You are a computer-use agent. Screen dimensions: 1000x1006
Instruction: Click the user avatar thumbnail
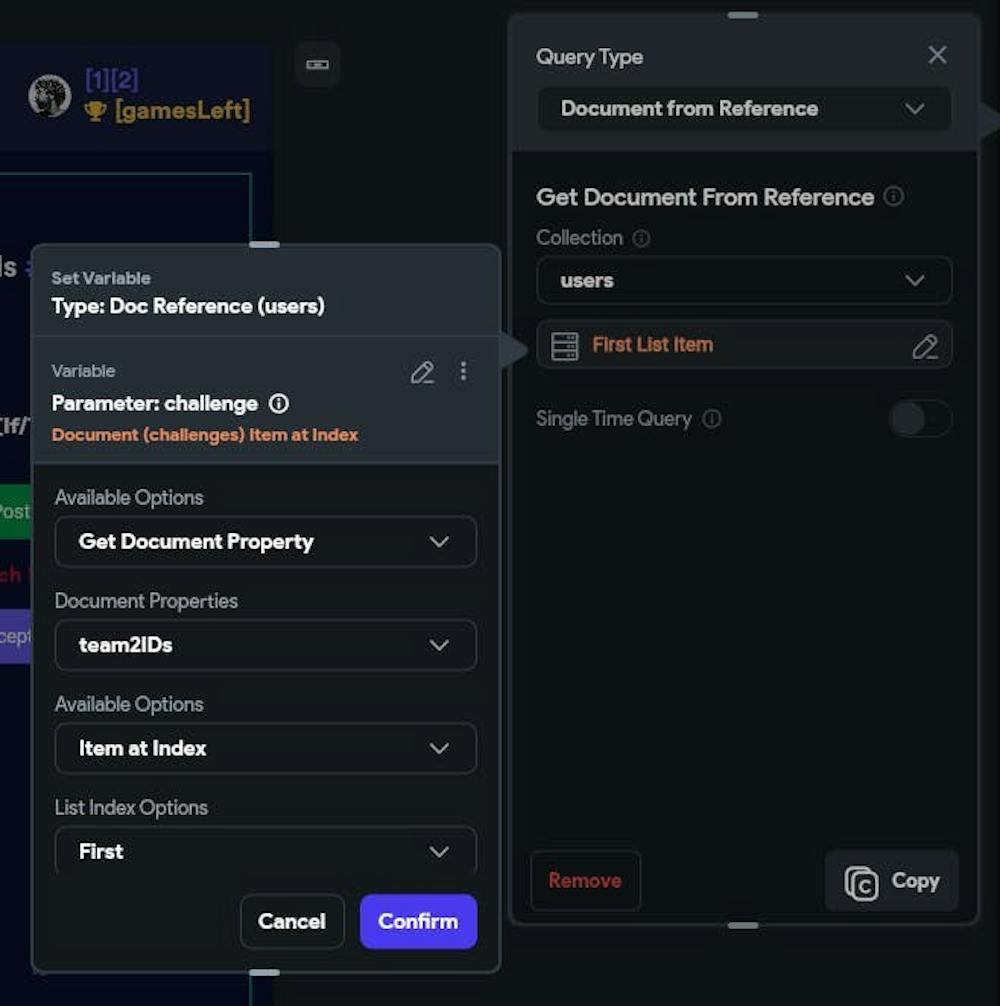[x=49, y=96]
